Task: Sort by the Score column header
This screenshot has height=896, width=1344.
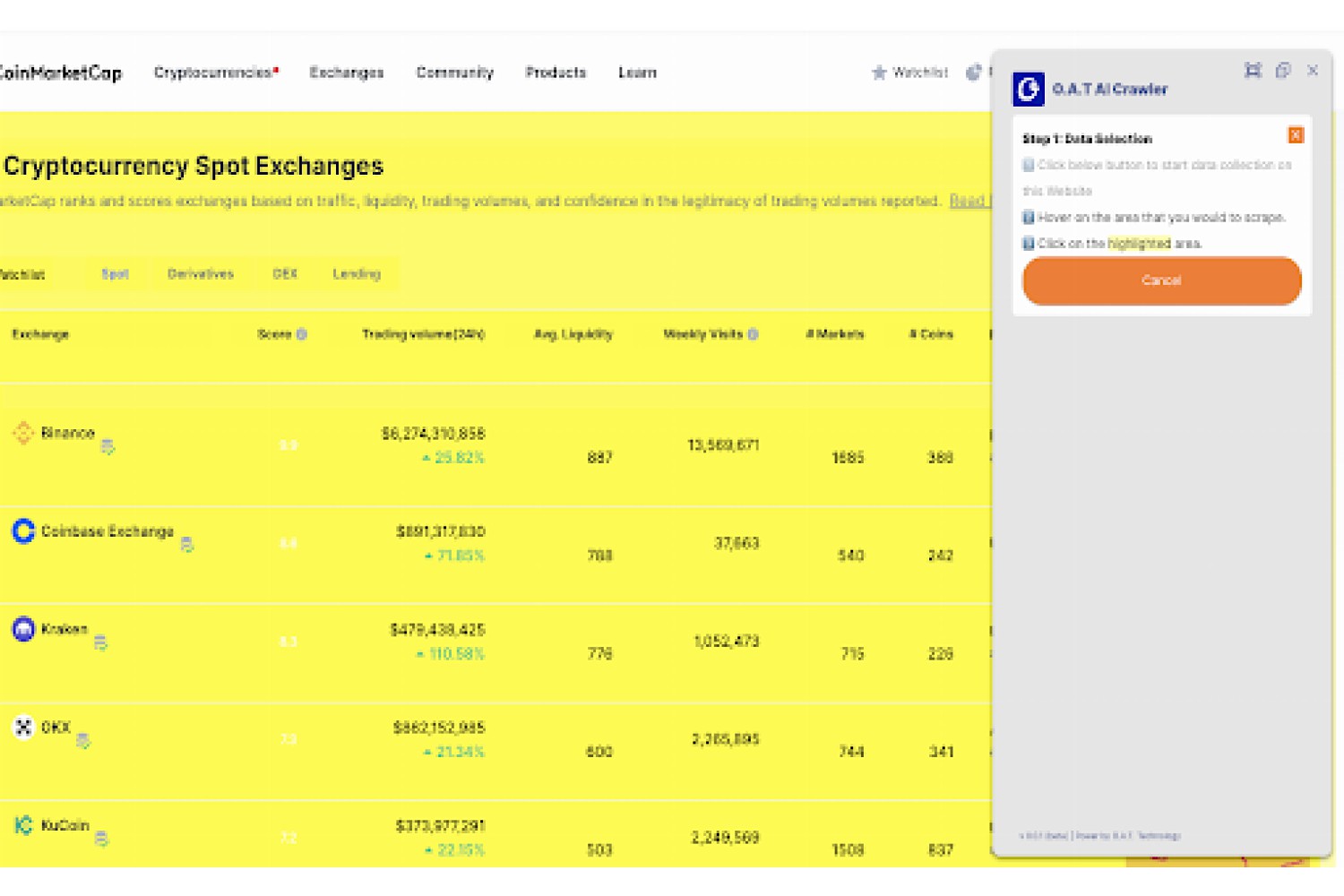Action: 274,334
